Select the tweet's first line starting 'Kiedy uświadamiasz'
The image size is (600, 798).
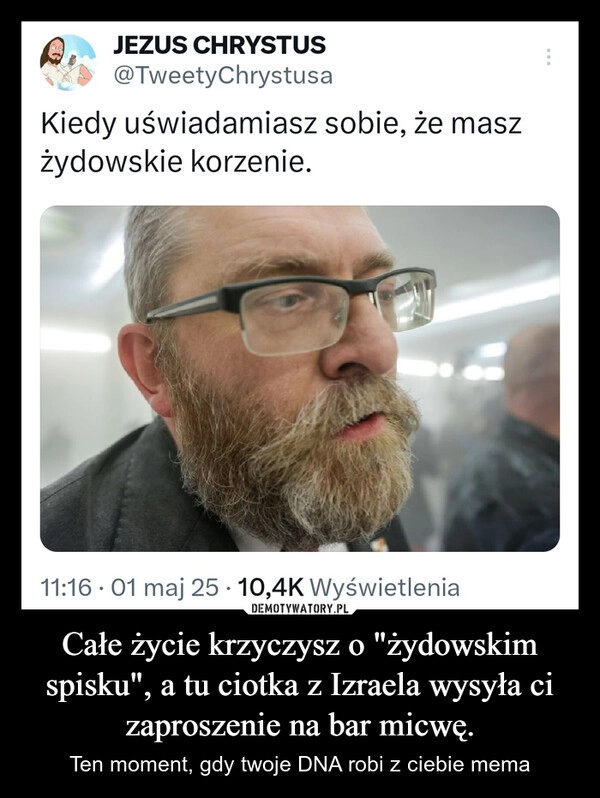point(281,124)
